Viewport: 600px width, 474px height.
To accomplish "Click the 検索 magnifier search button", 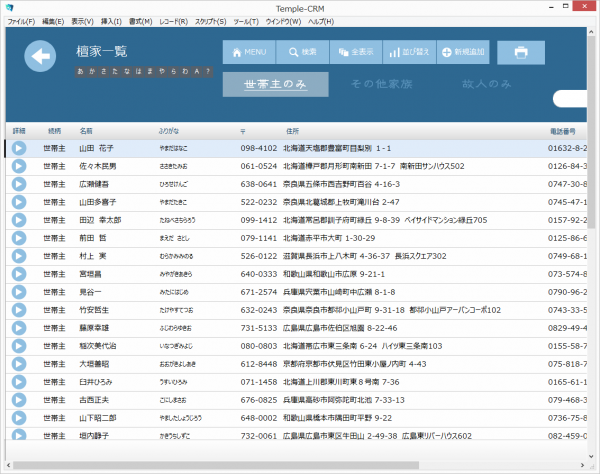I will coord(302,52).
